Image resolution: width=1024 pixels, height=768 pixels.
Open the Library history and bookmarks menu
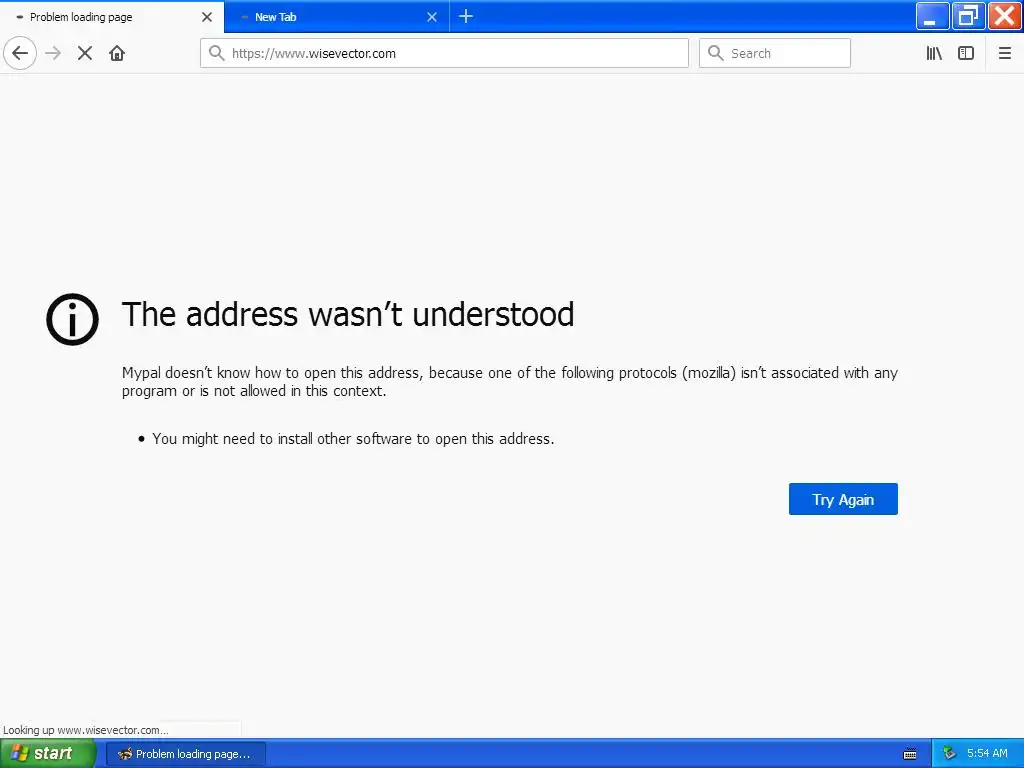point(934,53)
